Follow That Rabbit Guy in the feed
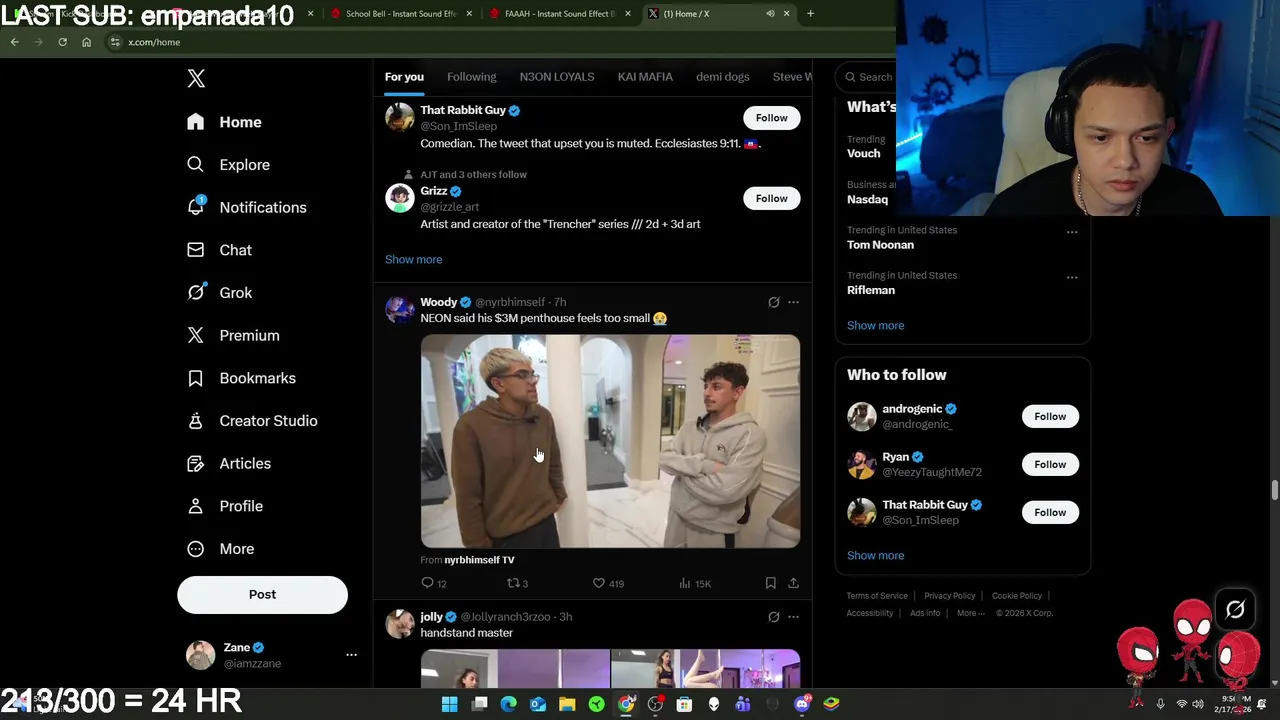 click(771, 118)
